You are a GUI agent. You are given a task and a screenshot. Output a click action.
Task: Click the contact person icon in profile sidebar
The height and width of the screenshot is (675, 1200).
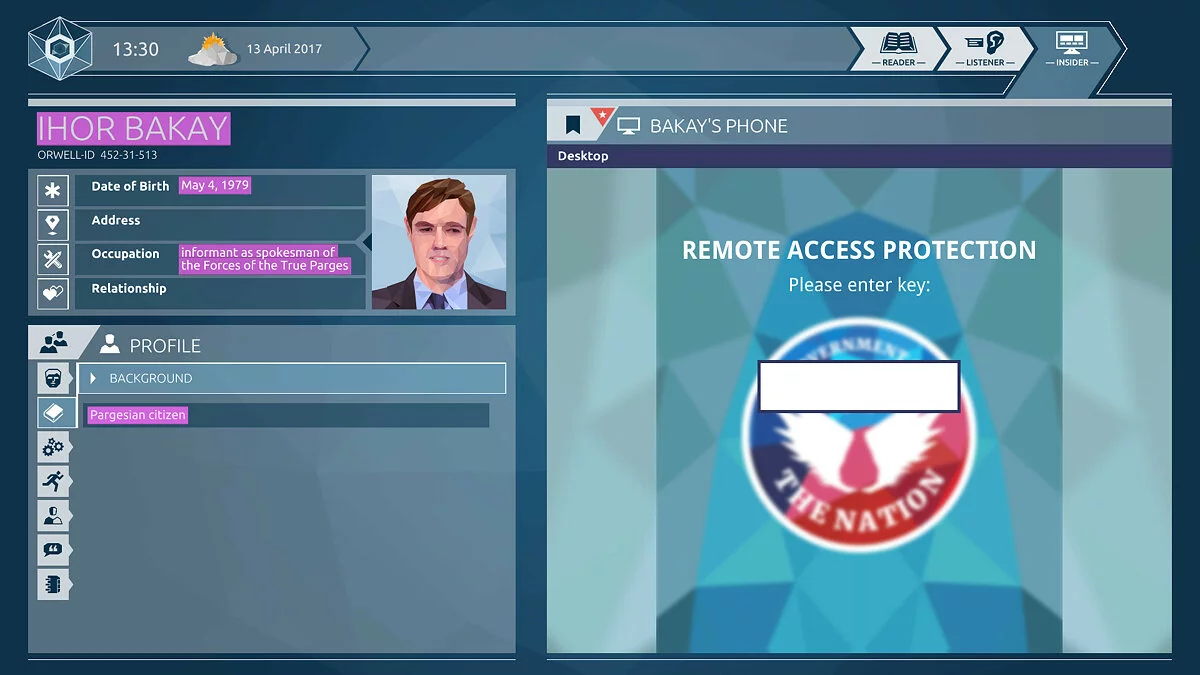coord(54,515)
